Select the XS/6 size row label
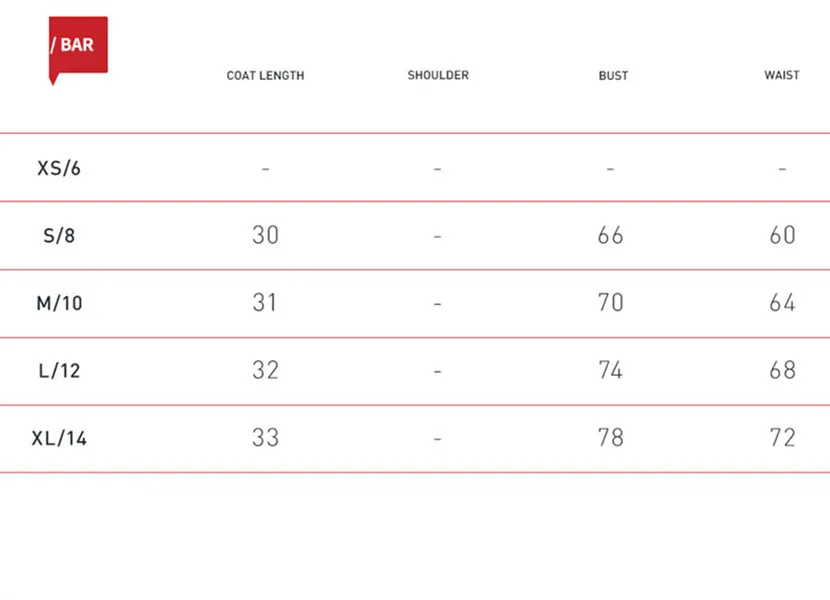 tap(59, 168)
